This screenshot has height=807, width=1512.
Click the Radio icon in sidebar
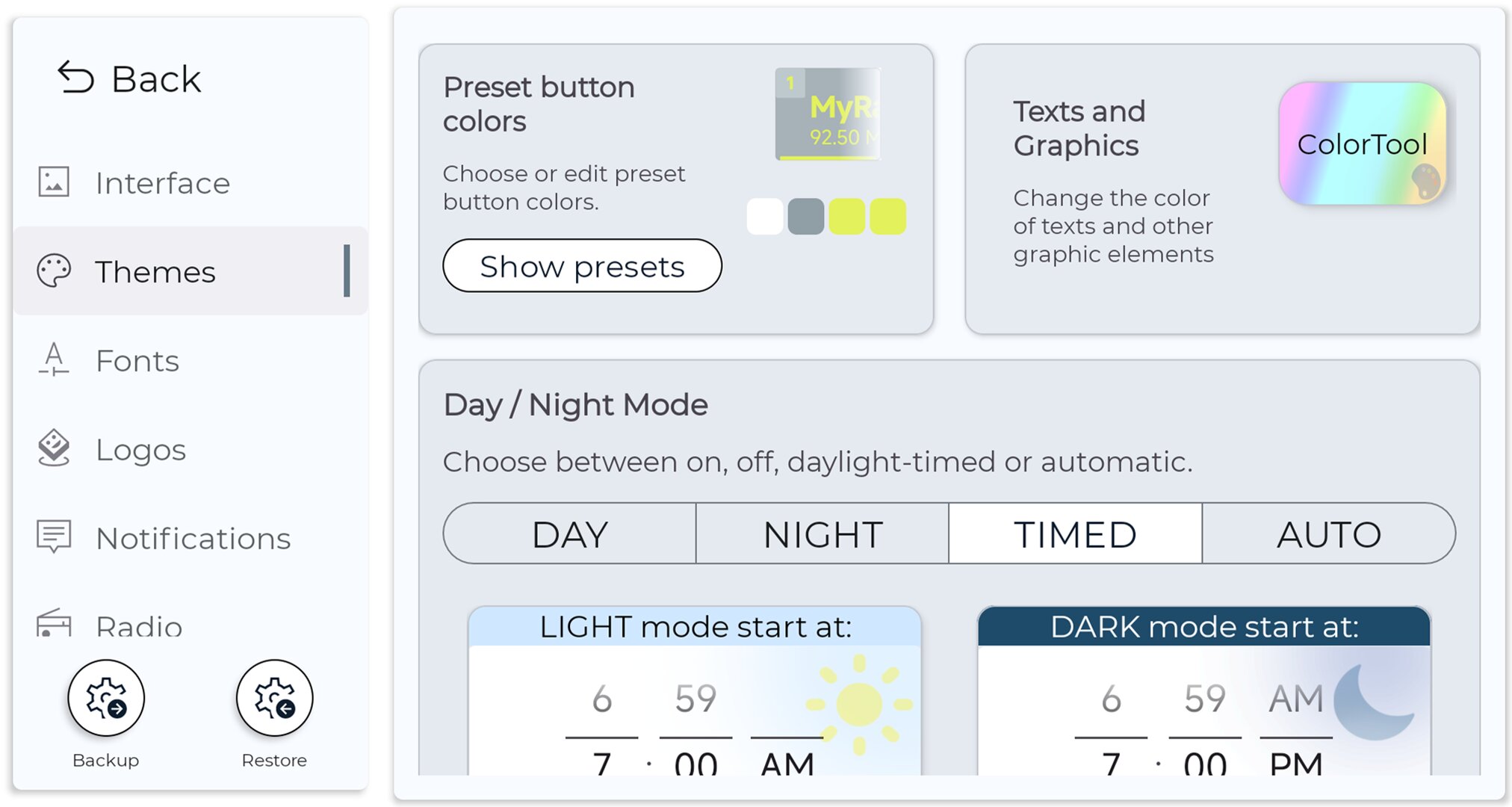(x=54, y=622)
